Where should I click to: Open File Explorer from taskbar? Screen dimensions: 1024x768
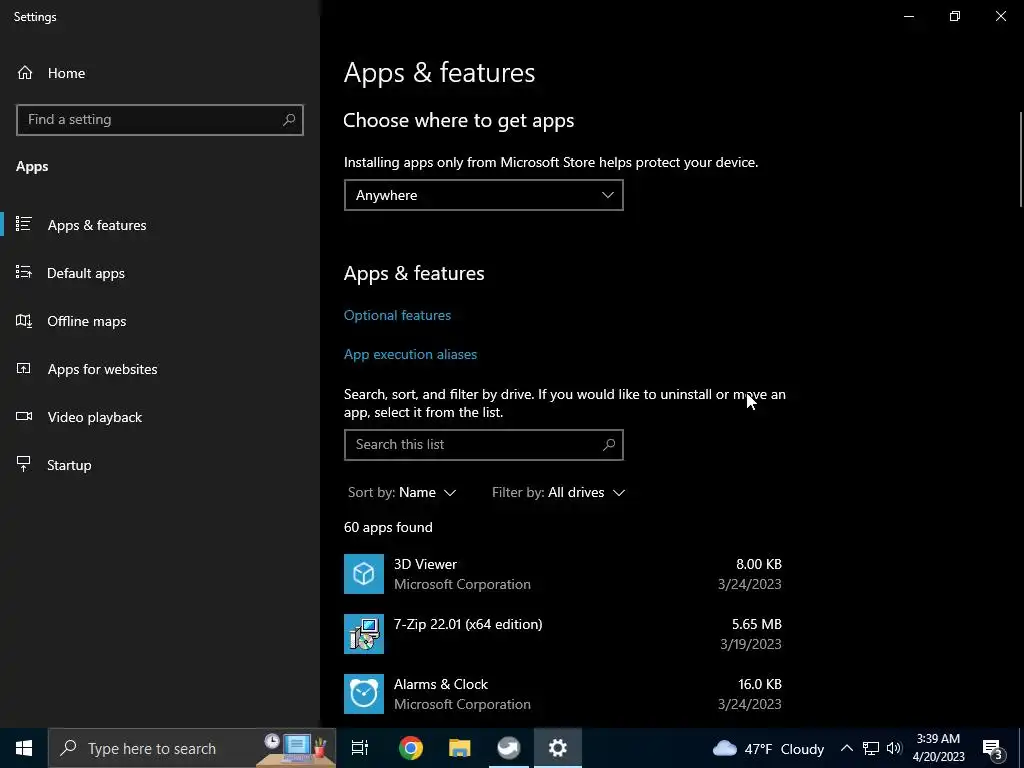(460, 748)
